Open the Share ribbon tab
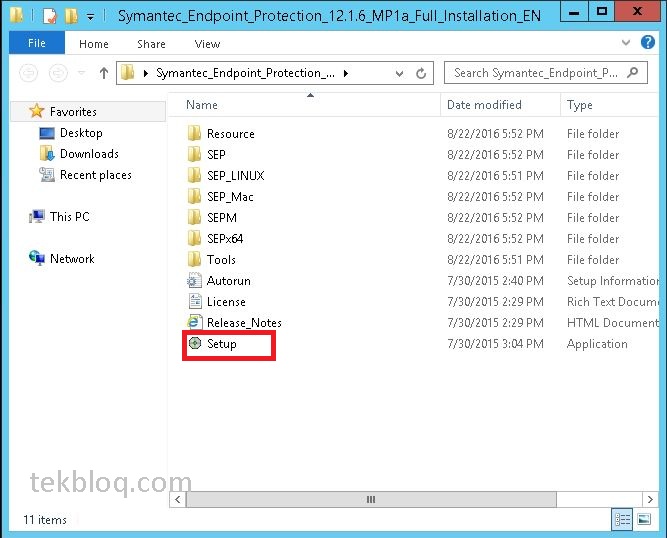Viewport: 667px width, 538px height. [x=151, y=44]
